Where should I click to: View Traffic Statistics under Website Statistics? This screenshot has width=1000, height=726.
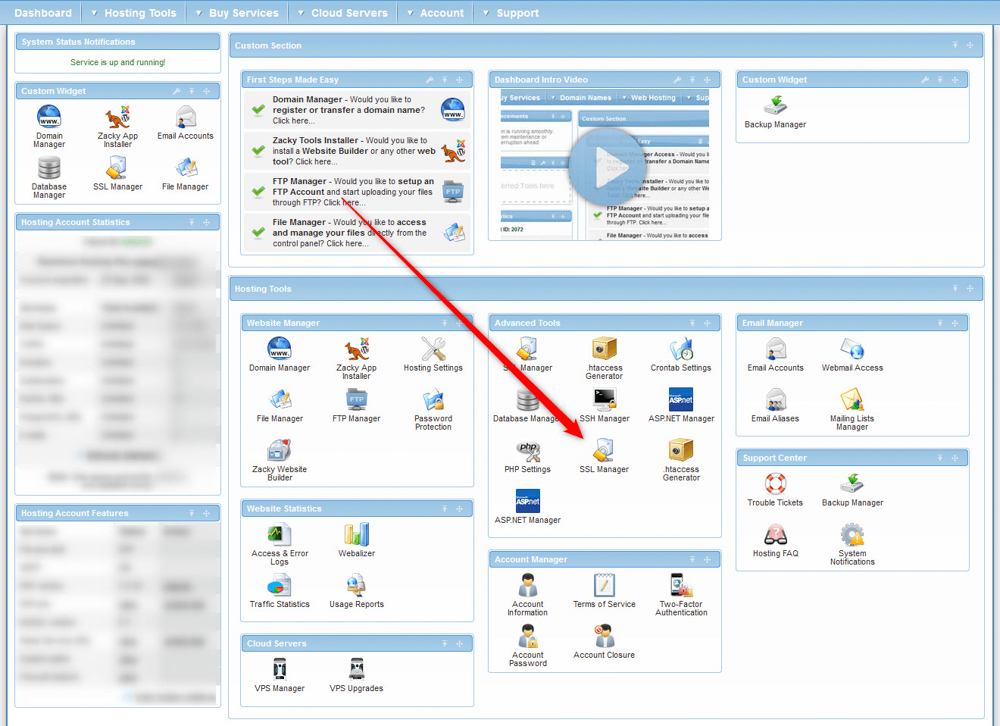tap(279, 588)
